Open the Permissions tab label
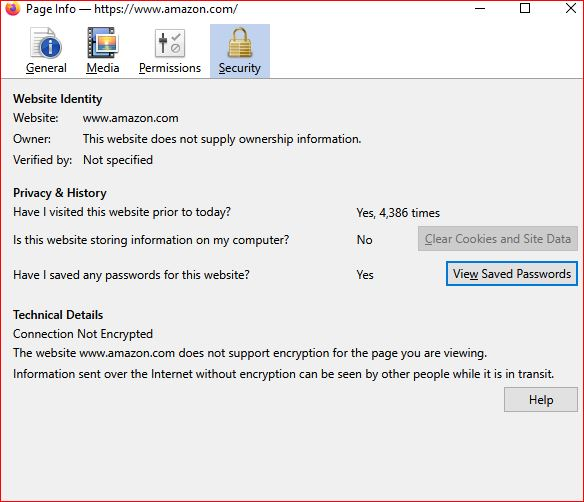This screenshot has height=502, width=584. (x=170, y=68)
